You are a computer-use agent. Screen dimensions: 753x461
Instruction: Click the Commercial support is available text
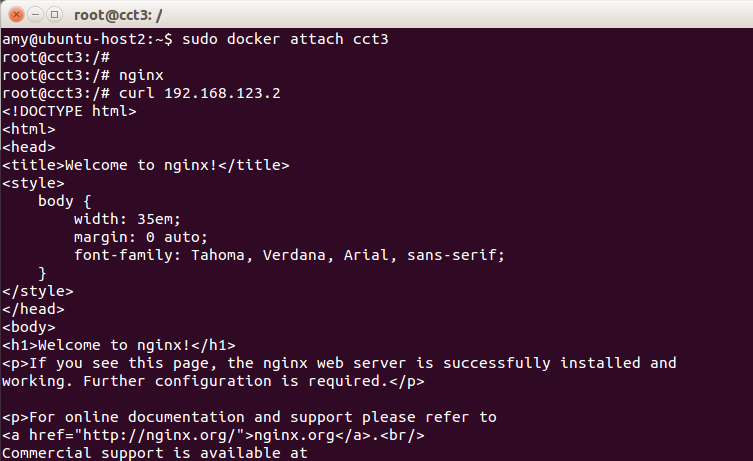(155, 453)
